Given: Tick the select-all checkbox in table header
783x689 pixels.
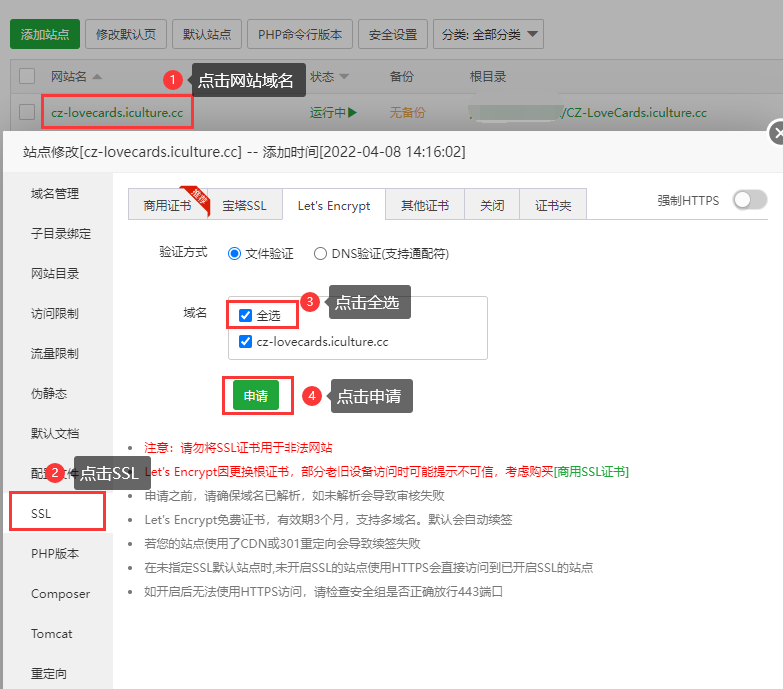Looking at the screenshot, I should [27, 76].
